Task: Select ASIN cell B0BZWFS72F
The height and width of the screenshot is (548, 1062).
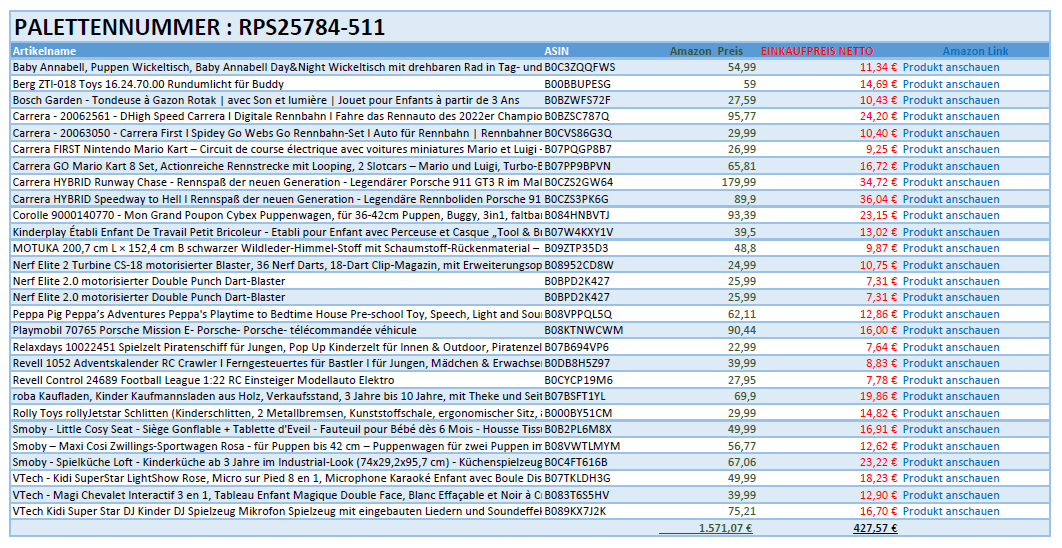Action: click(x=577, y=100)
